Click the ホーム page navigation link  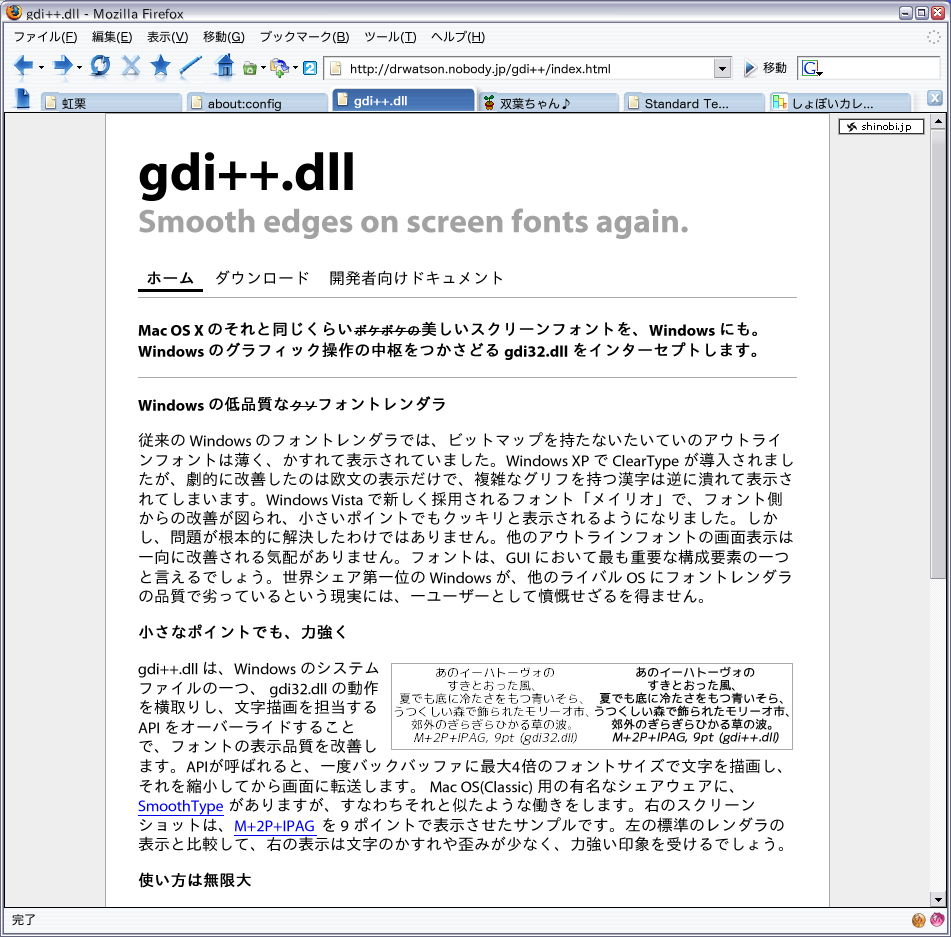pyautogui.click(x=170, y=278)
